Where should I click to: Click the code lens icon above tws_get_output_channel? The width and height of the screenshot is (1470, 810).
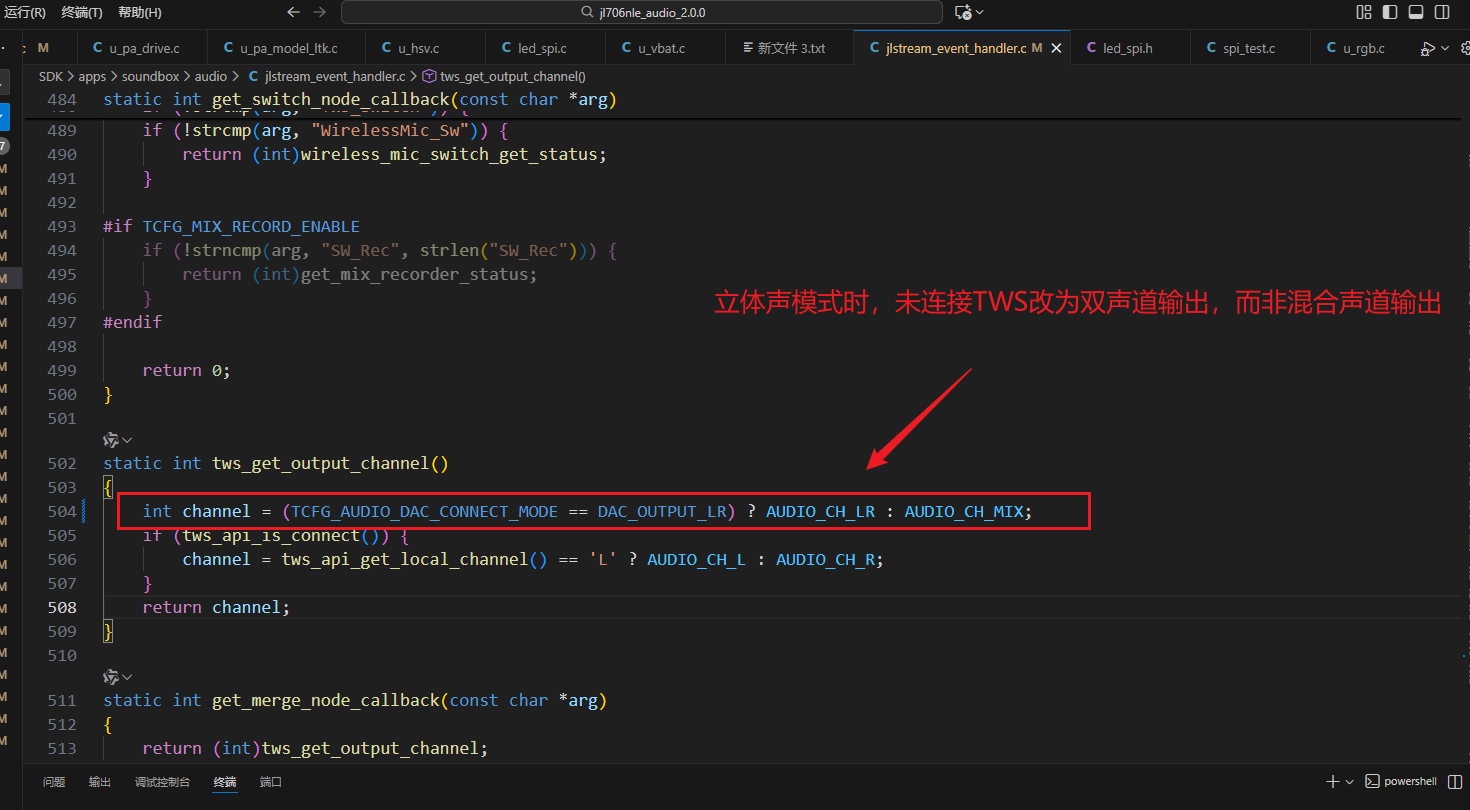[x=111, y=440]
